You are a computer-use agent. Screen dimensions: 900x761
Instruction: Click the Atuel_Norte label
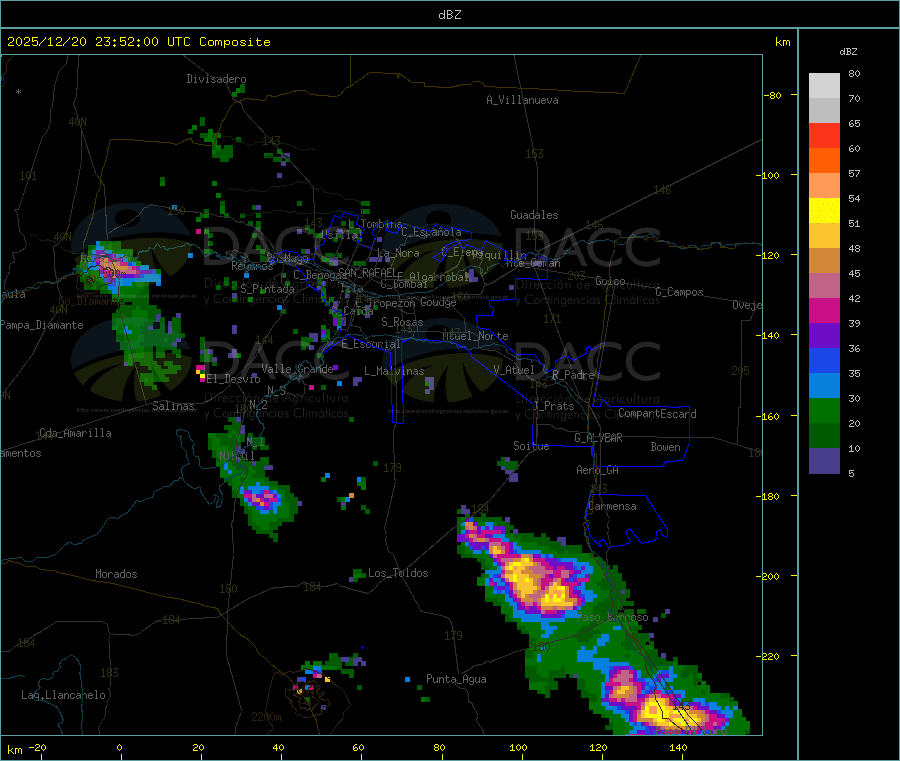[x=475, y=336]
